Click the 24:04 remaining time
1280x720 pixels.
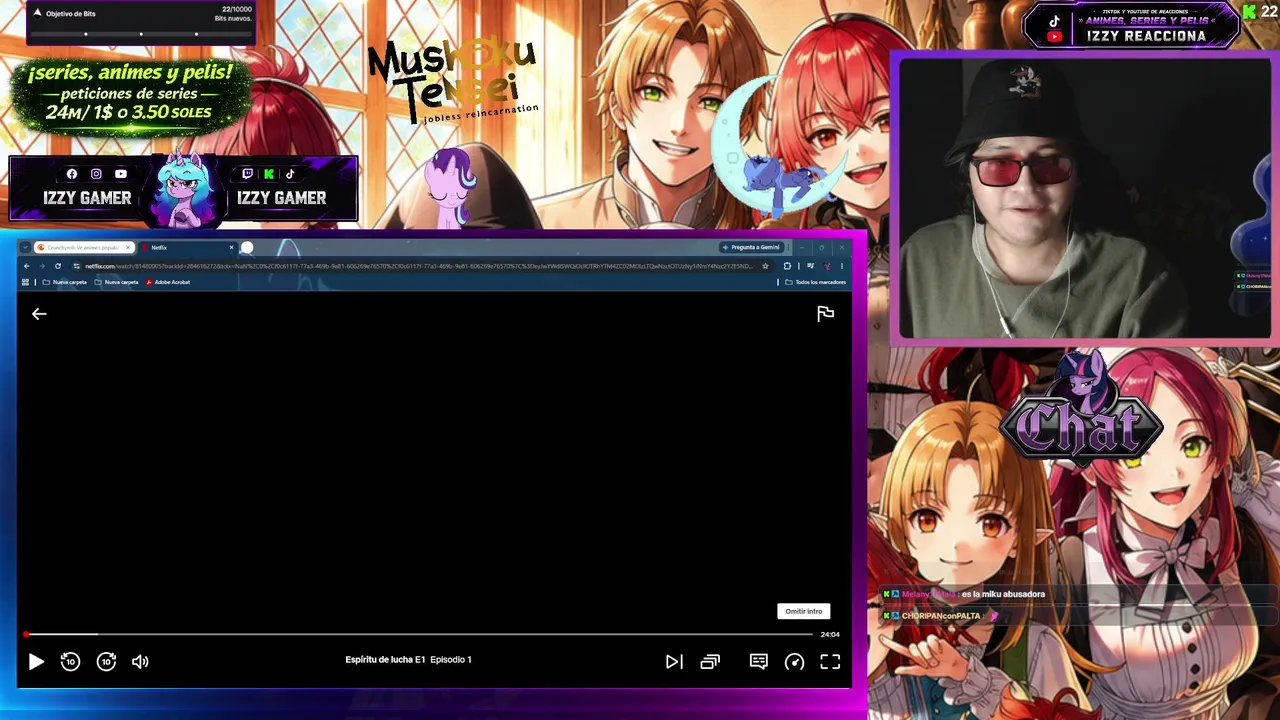point(830,634)
